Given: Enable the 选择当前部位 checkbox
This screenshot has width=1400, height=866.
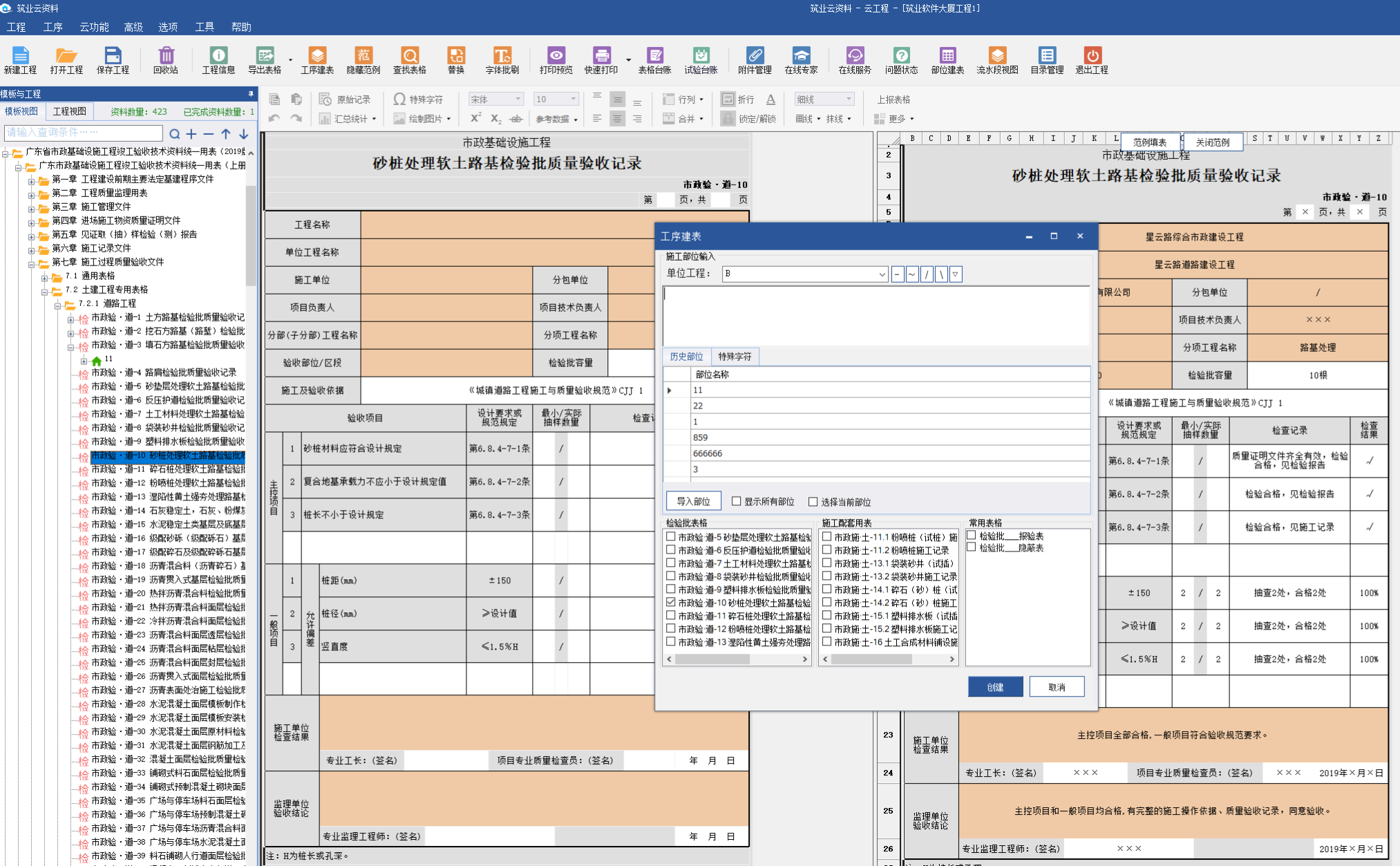Looking at the screenshot, I should [813, 502].
